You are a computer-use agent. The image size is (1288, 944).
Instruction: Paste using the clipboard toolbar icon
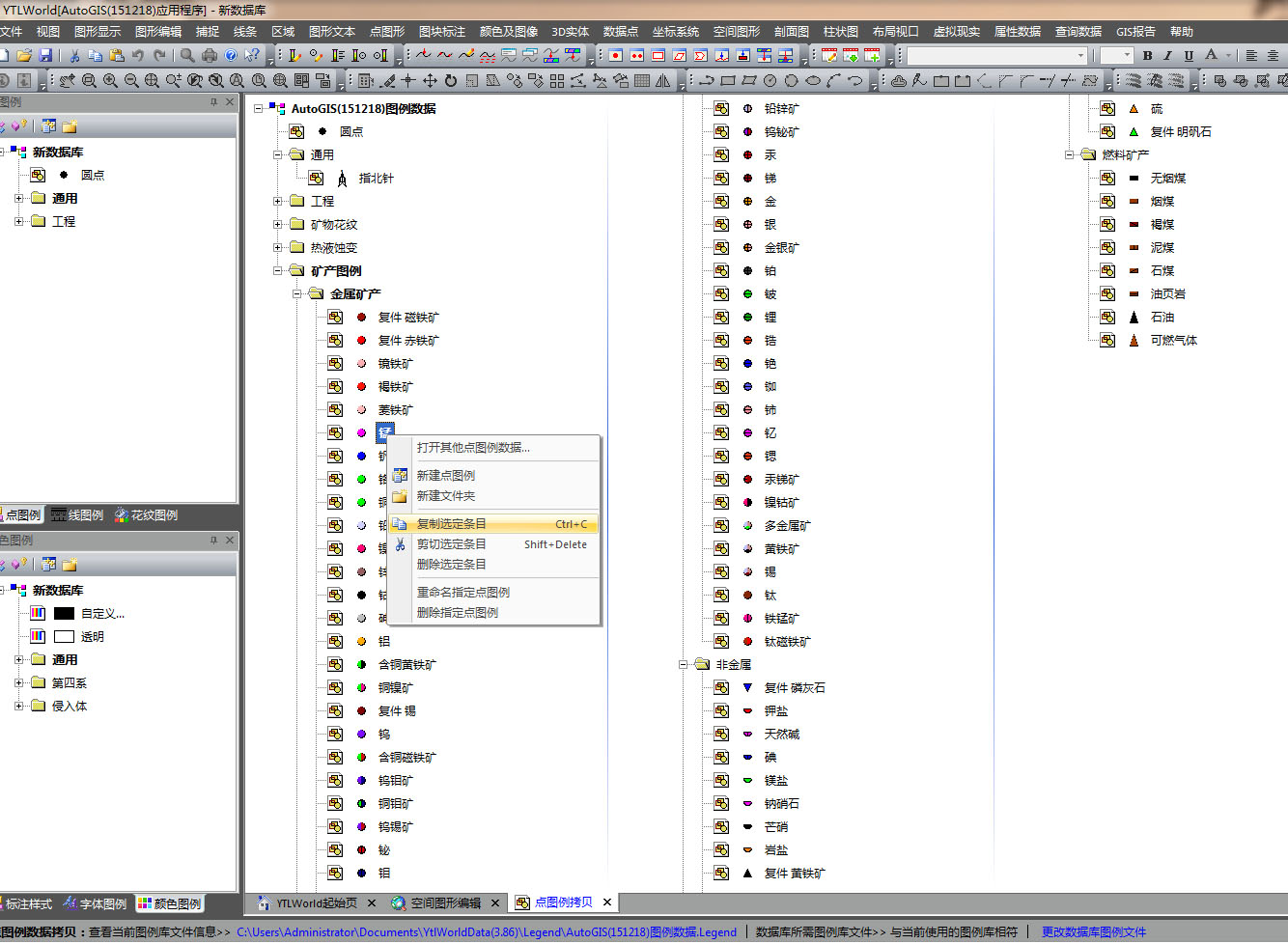pos(117,55)
